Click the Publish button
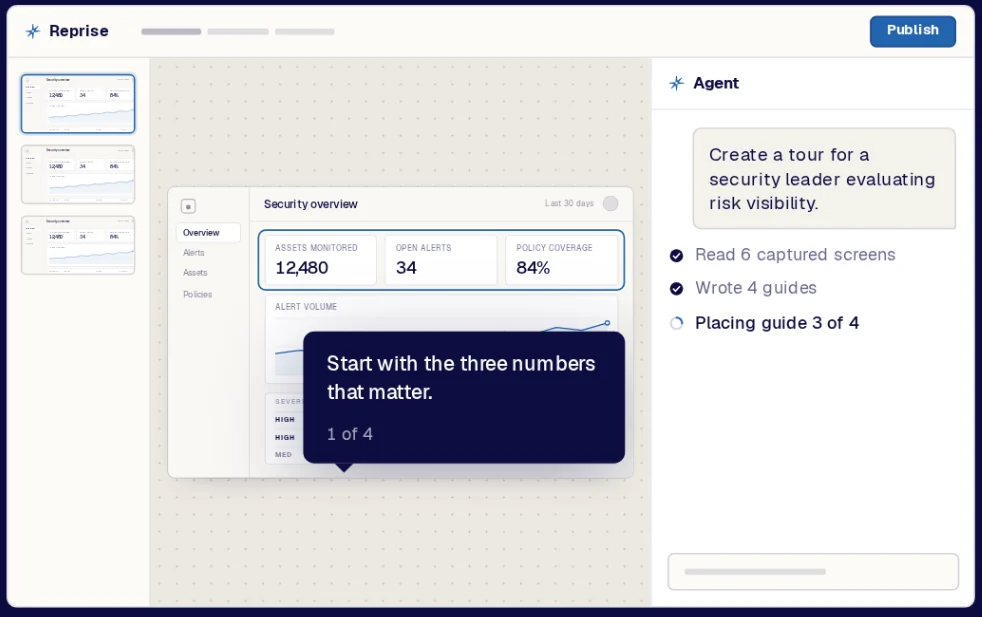Screen dimensions: 982x617 coord(912,31)
